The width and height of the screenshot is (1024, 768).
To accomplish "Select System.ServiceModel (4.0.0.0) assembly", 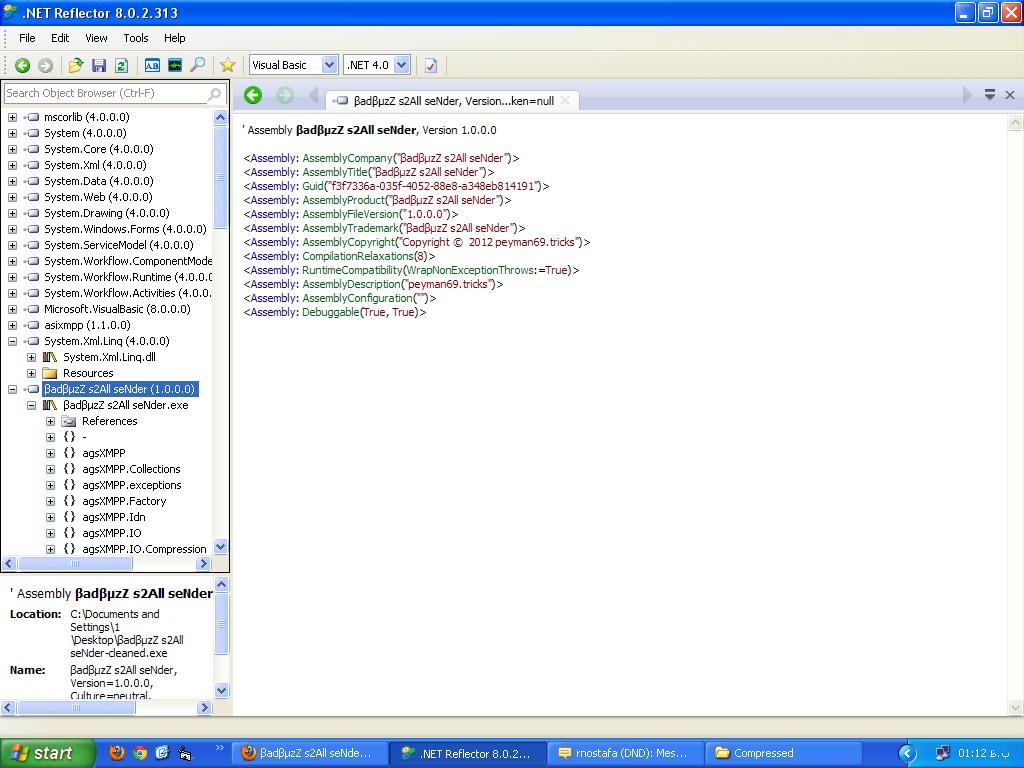I will (118, 246).
